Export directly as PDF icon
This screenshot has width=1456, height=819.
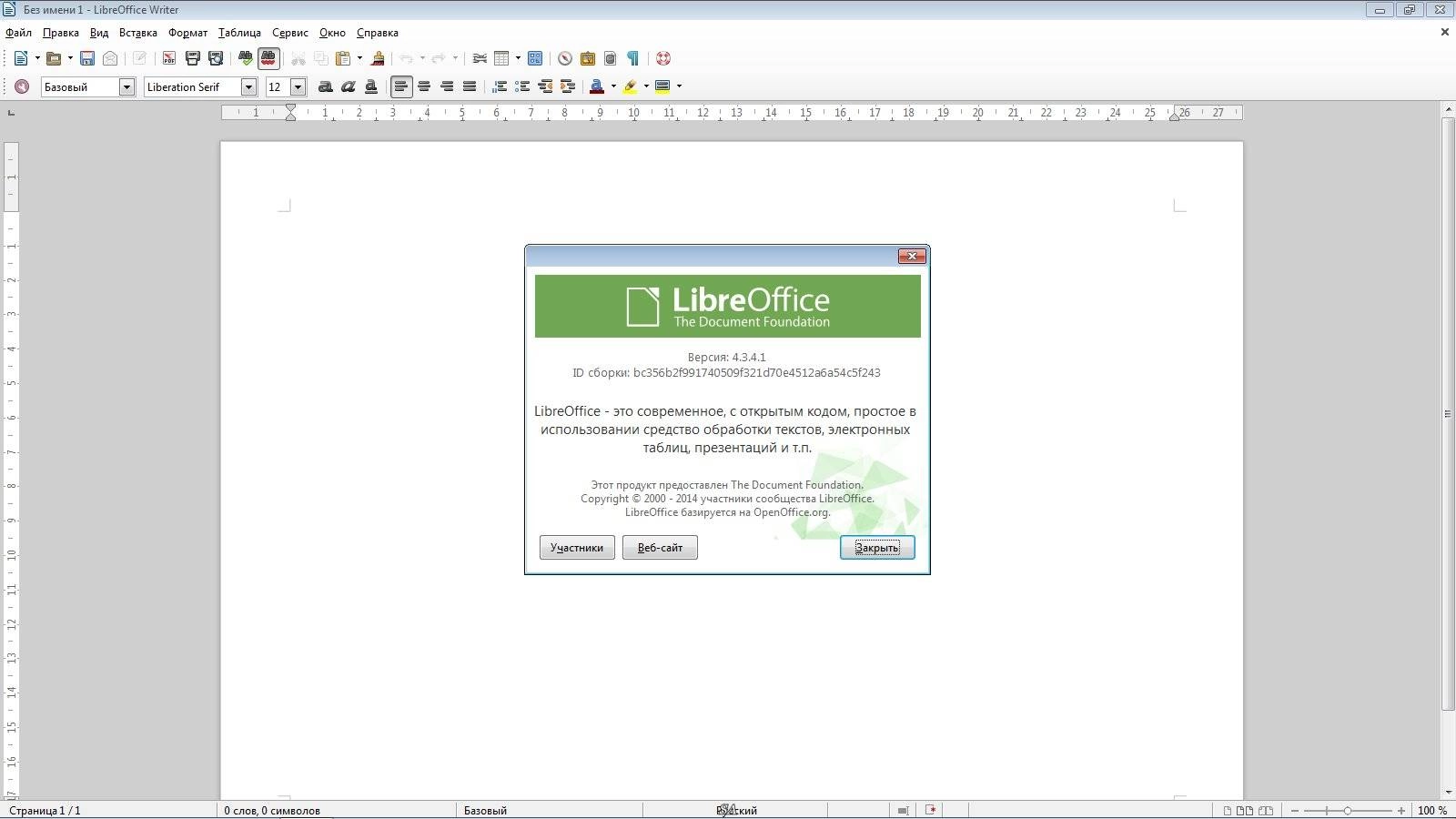pyautogui.click(x=168, y=58)
